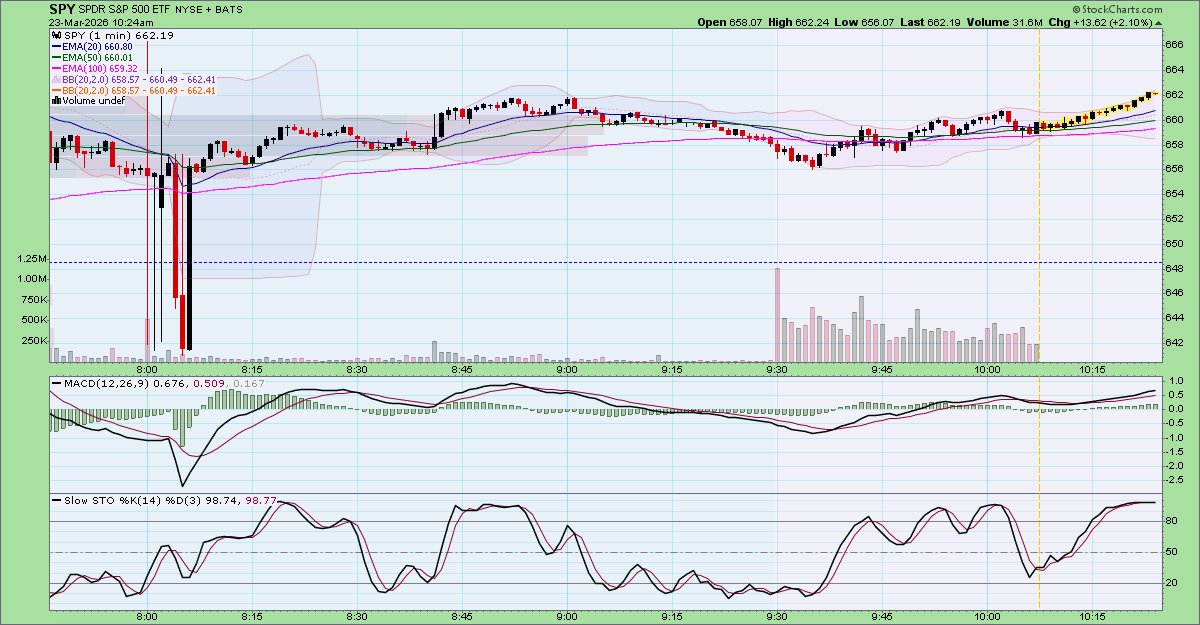1200x625 pixels.
Task: Click the bar icon beside 'Volume undef'
Action: click(x=56, y=101)
